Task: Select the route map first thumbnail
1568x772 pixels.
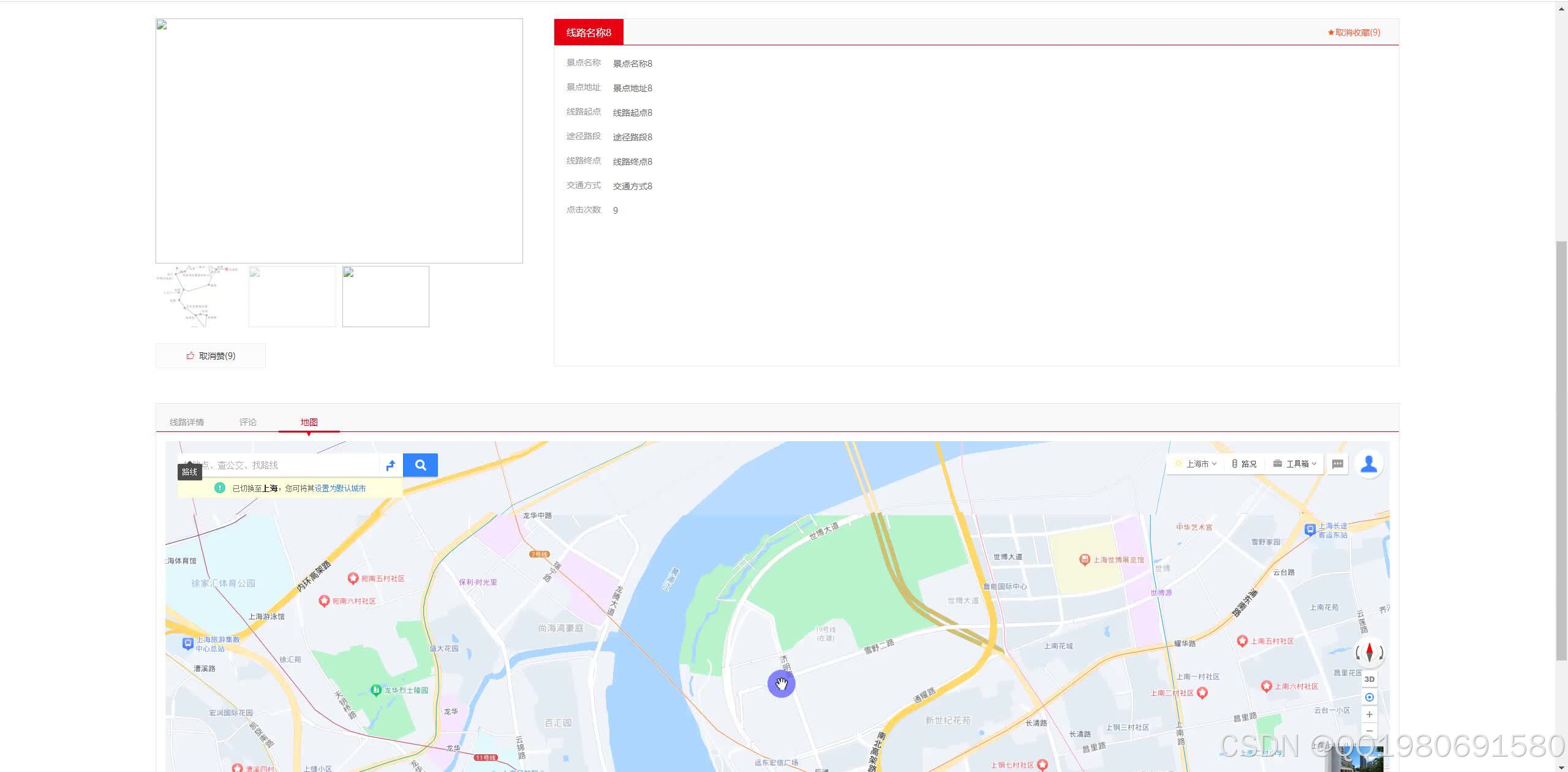Action: (x=199, y=297)
